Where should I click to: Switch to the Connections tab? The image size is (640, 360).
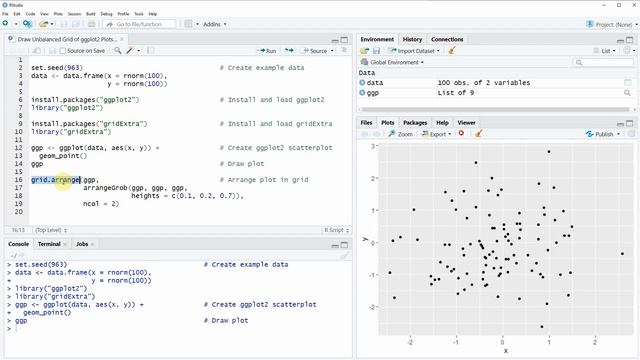(447, 39)
